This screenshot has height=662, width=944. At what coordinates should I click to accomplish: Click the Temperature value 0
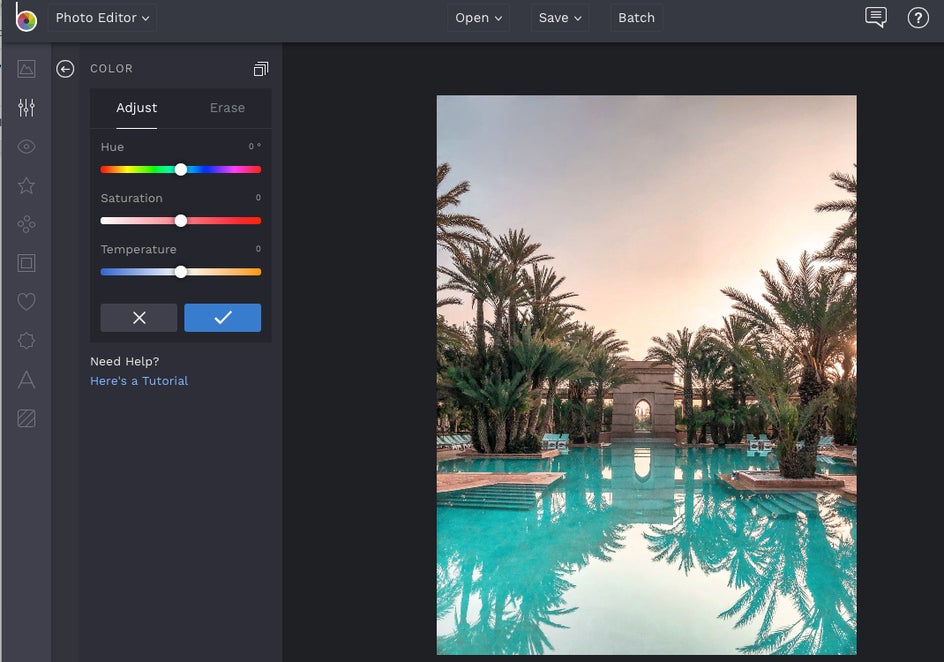click(258, 249)
